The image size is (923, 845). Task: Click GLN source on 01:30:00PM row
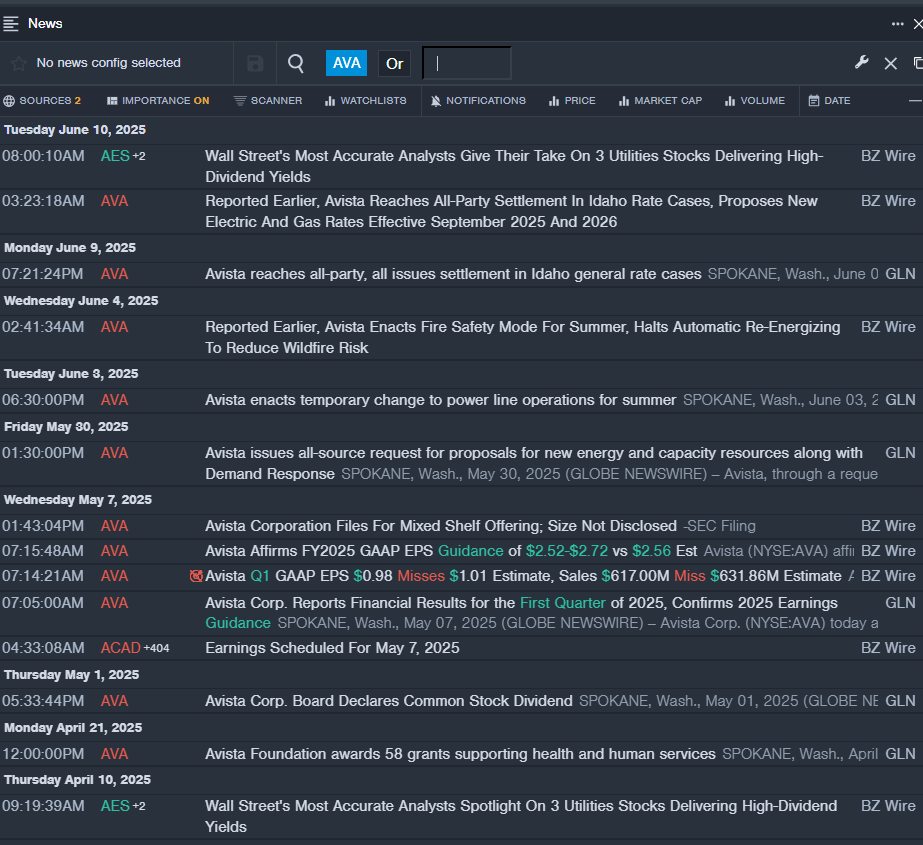(x=901, y=453)
